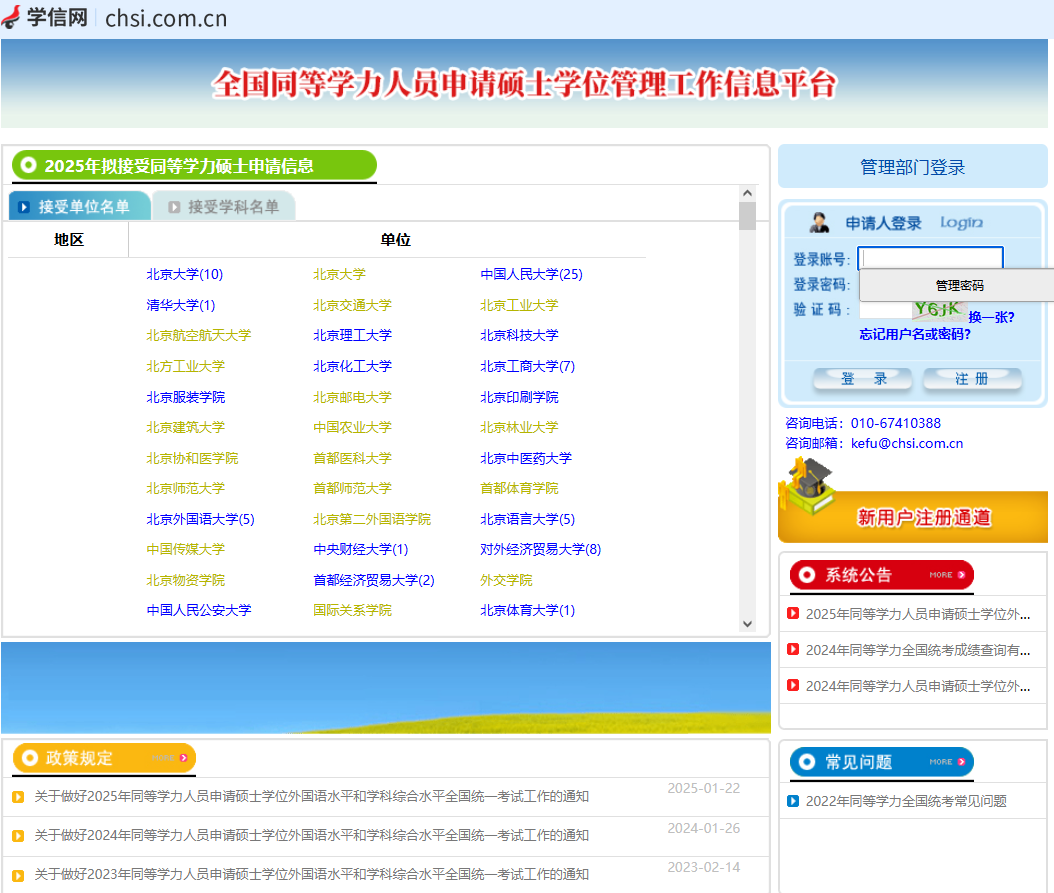Open 对外经济贸易大学(8) link
1054x893 pixels.
pos(540,549)
